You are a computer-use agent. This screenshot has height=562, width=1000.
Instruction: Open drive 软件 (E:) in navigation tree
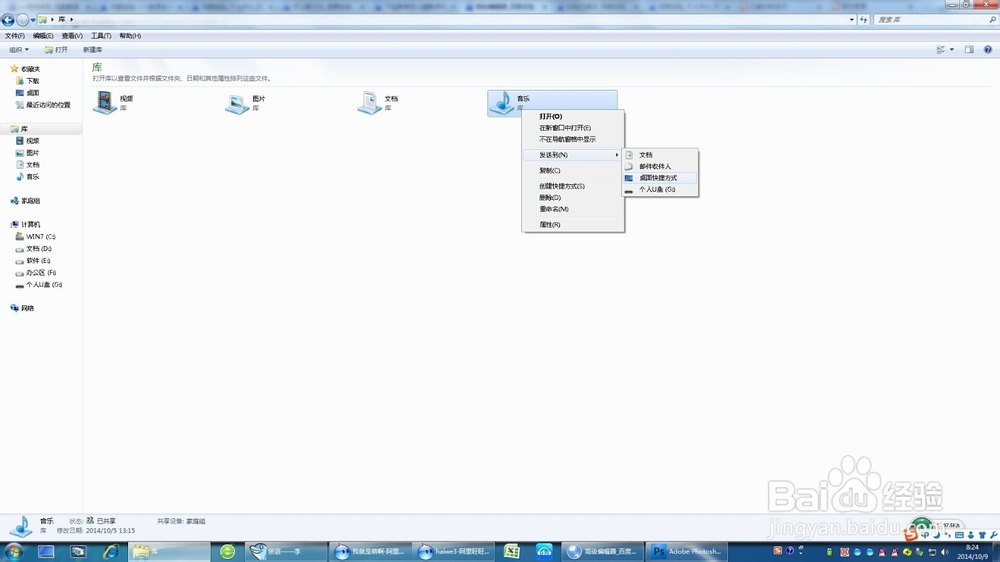pos(38,260)
